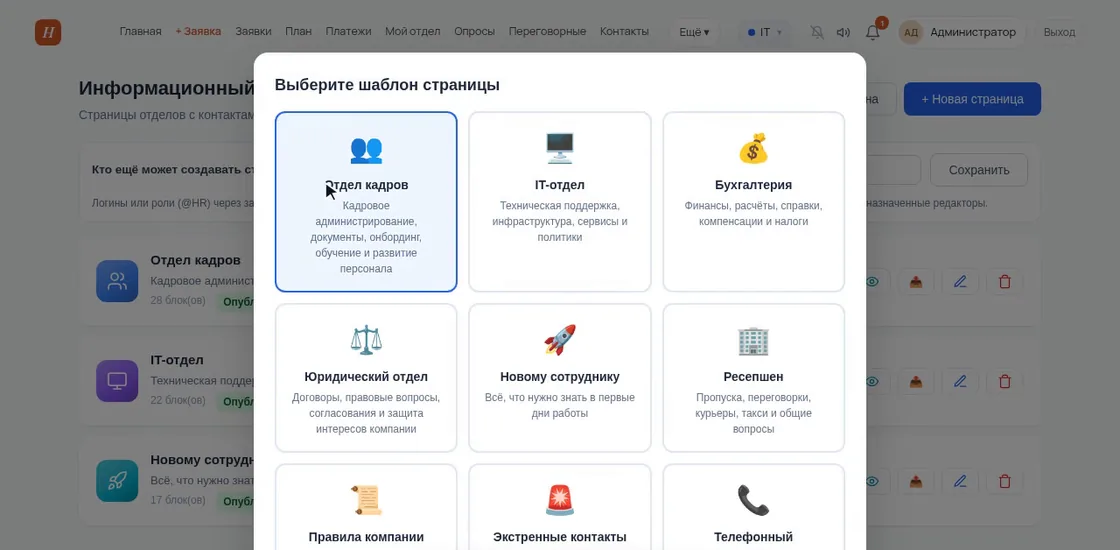
Task: Open the Опросы menu item
Action: (475, 31)
